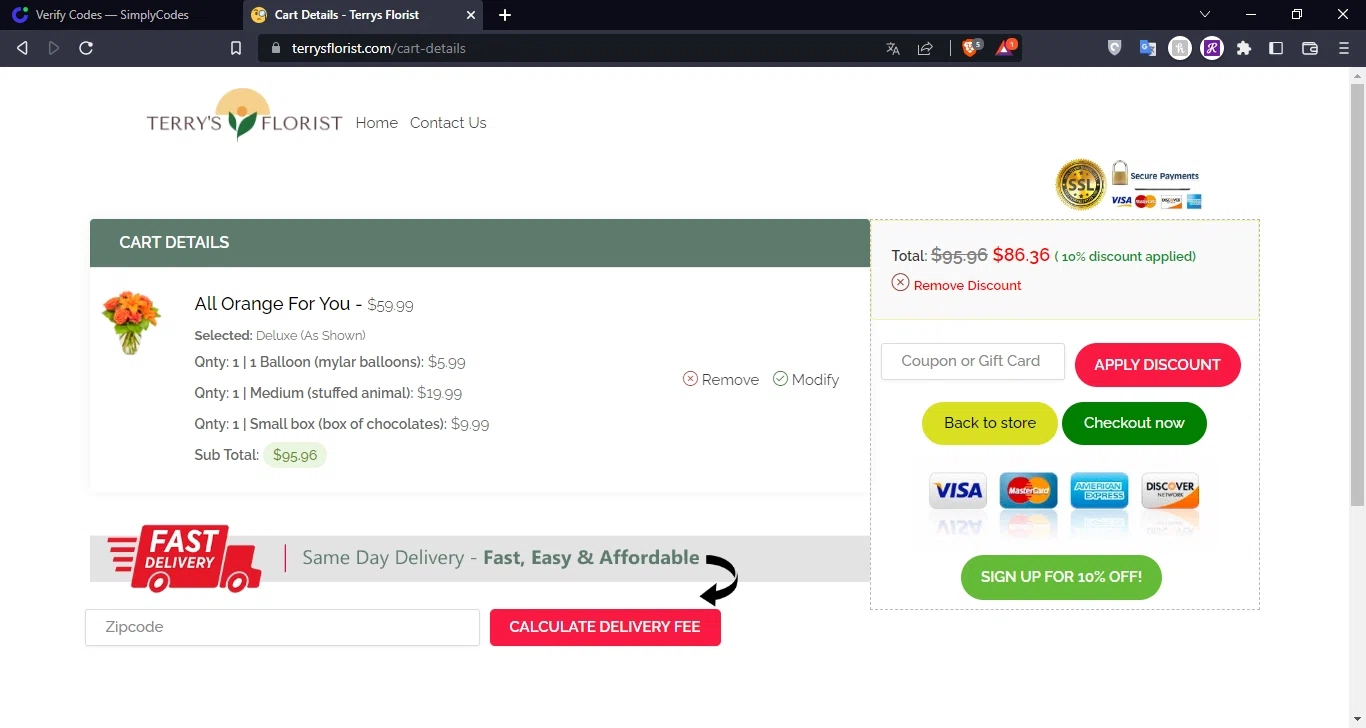Screen dimensions: 1366x728
Task: Click the APPLY DISCOUNT button
Action: point(1158,365)
